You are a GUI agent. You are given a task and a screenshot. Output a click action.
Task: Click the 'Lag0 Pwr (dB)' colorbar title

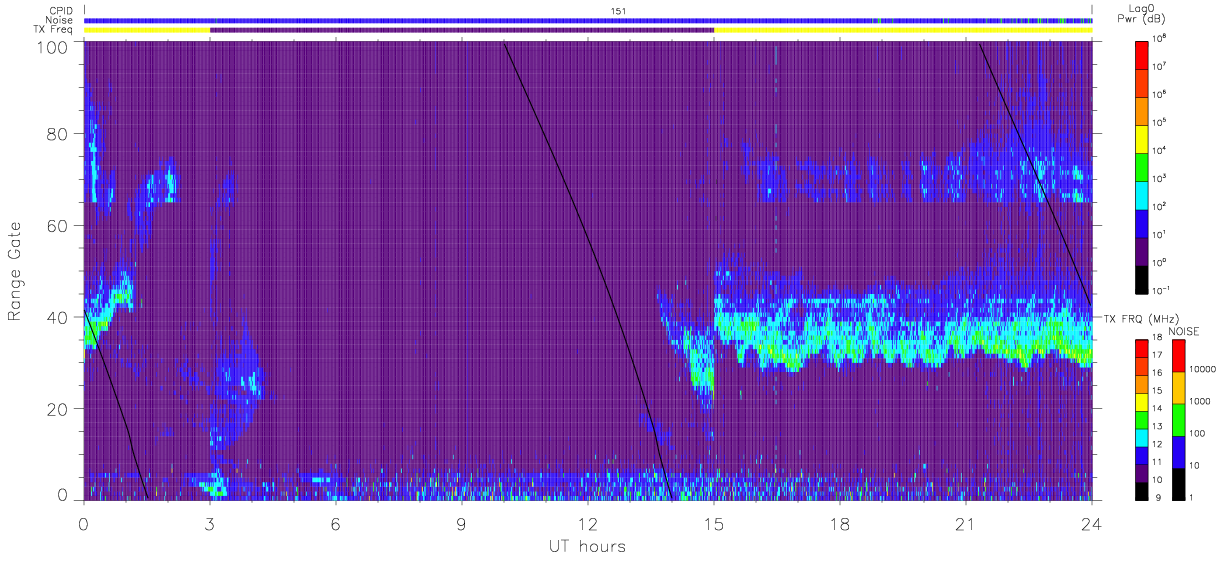coord(1142,13)
